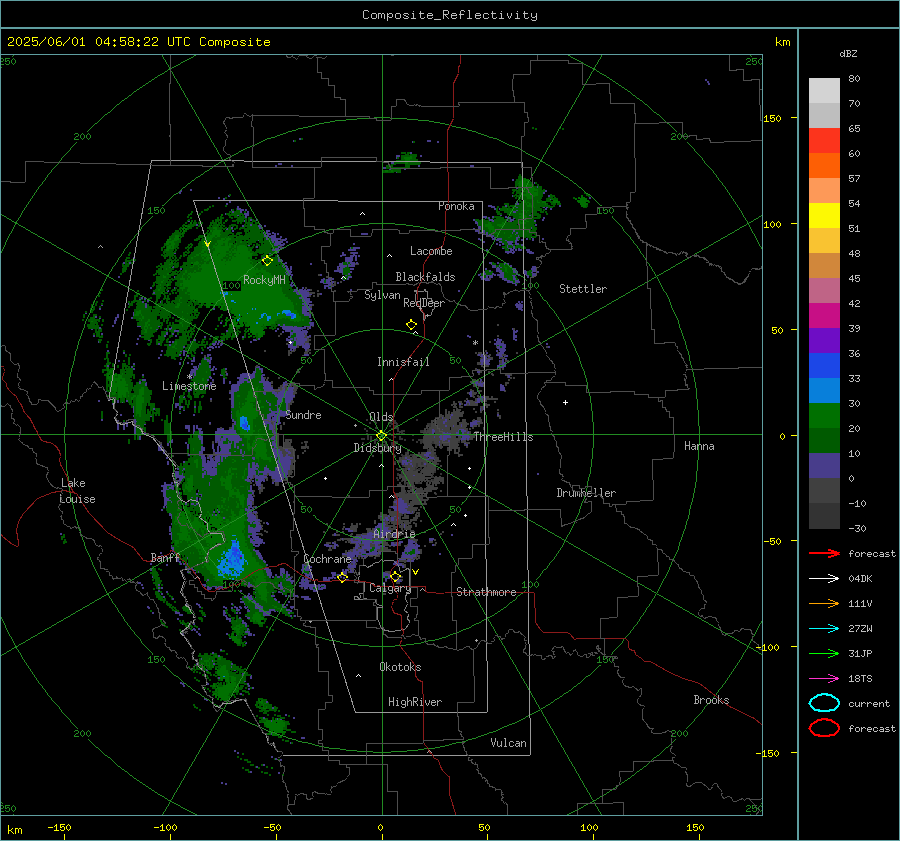Click the yellow 54-51 dBZ swatch
Viewport: 900px width, 841px height.
(824, 216)
